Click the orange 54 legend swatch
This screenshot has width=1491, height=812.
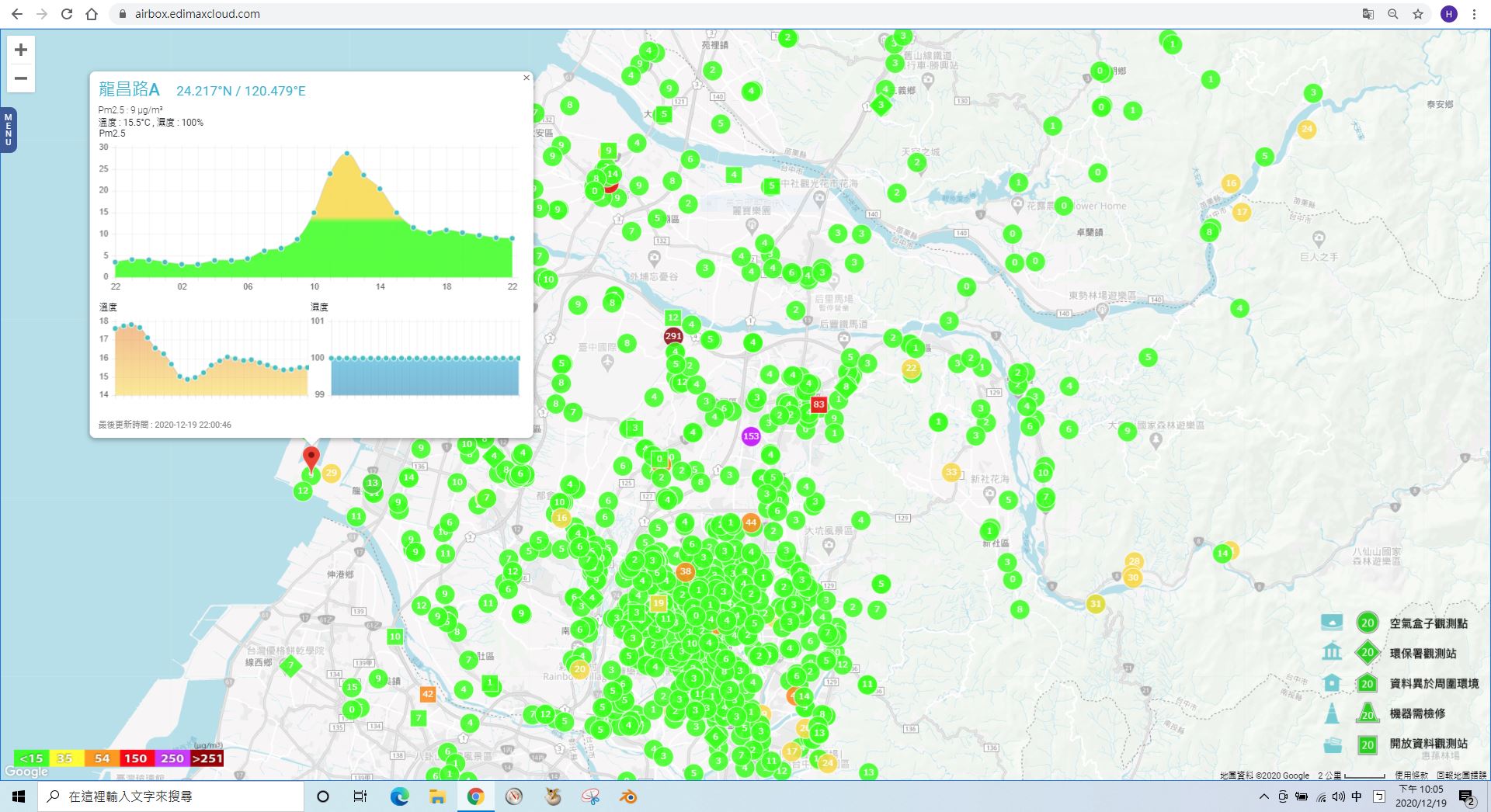(x=102, y=758)
